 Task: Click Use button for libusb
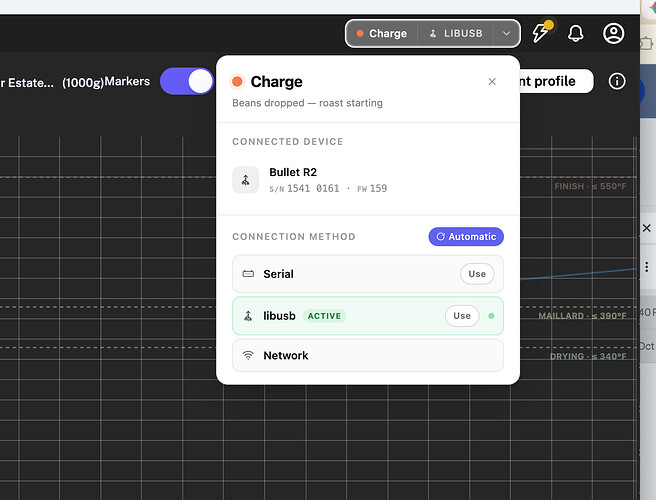[x=462, y=316]
